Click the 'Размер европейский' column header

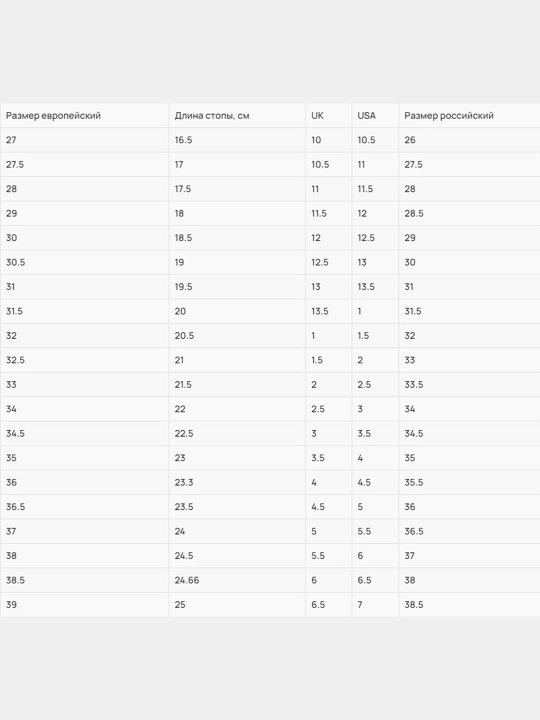(x=84, y=116)
